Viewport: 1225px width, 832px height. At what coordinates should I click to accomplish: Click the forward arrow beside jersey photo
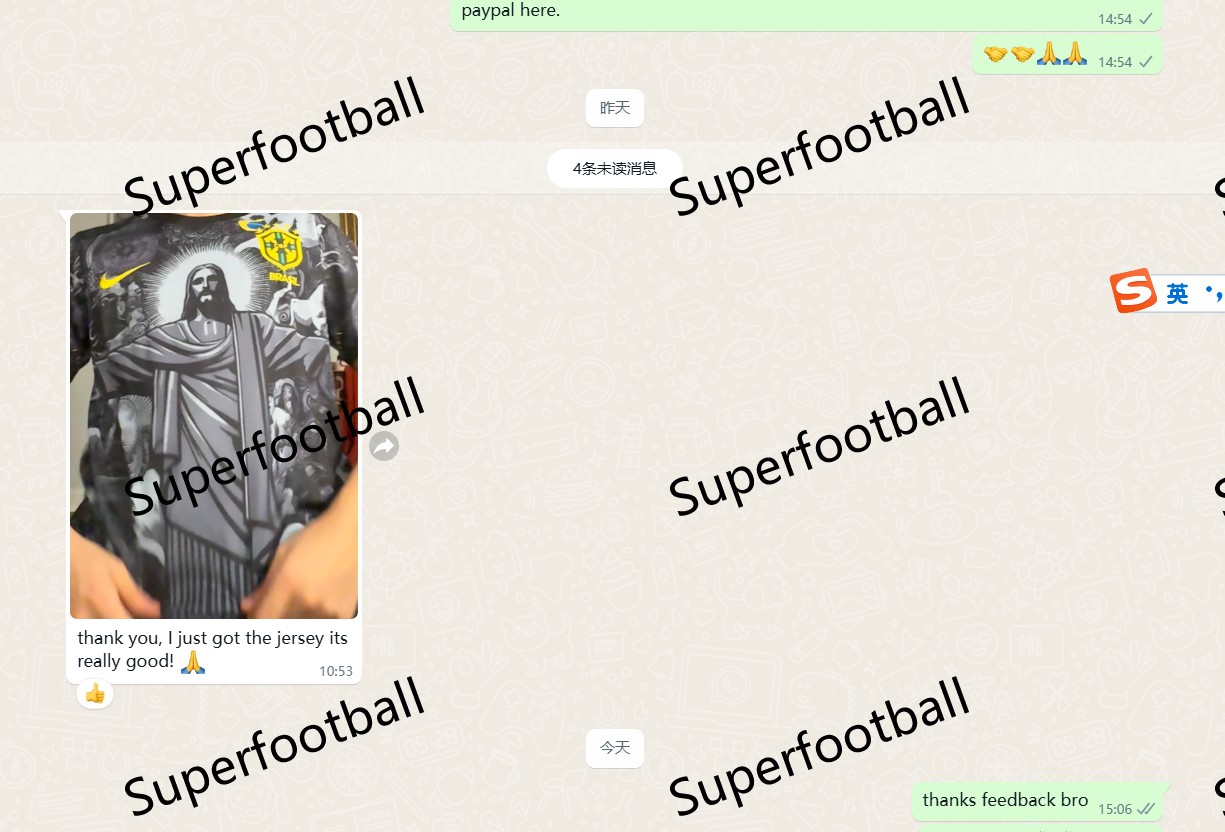[x=384, y=446]
